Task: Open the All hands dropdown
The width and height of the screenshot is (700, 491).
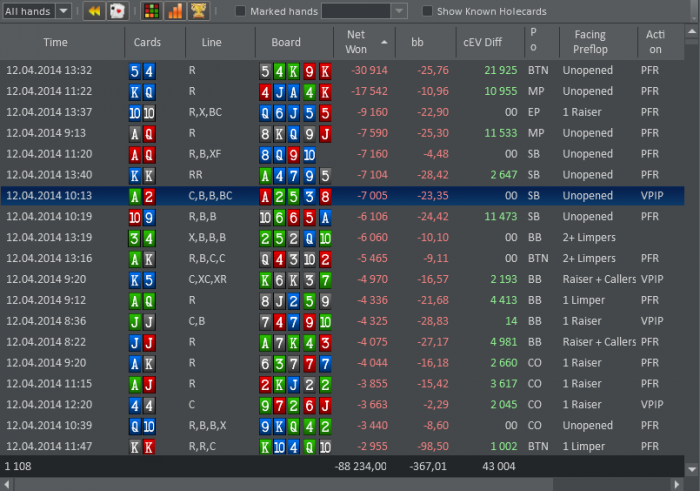Action: [37, 11]
